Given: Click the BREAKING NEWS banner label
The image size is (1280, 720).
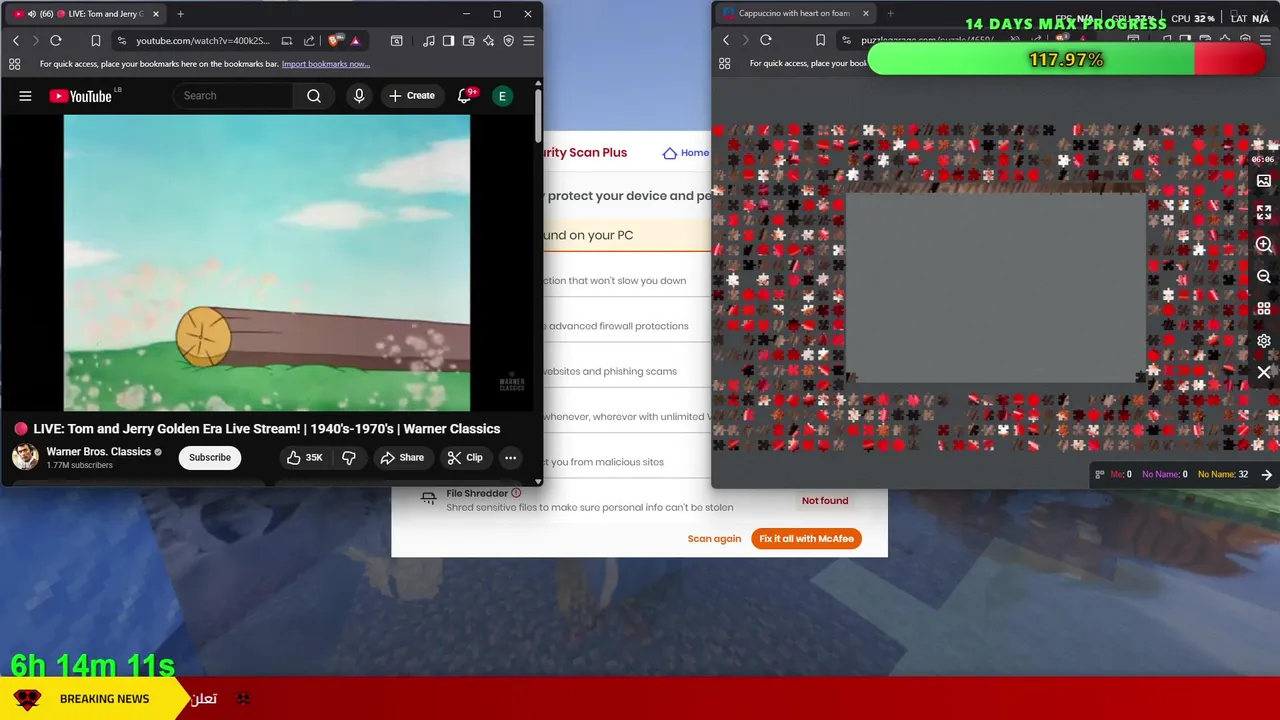Looking at the screenshot, I should pyautogui.click(x=104, y=699).
